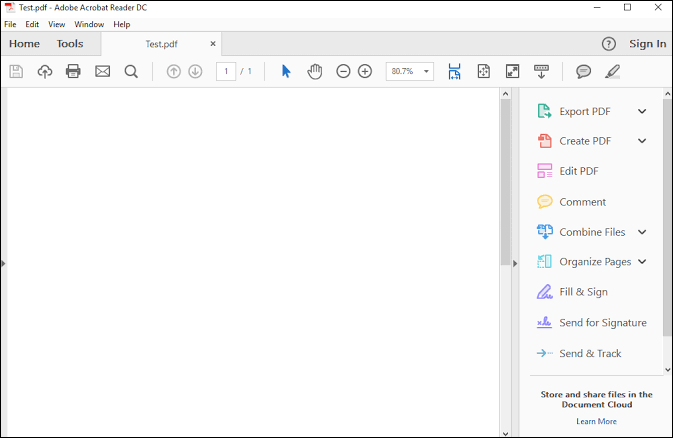Close the Test.pdf tab
The height and width of the screenshot is (438, 673).
(213, 44)
